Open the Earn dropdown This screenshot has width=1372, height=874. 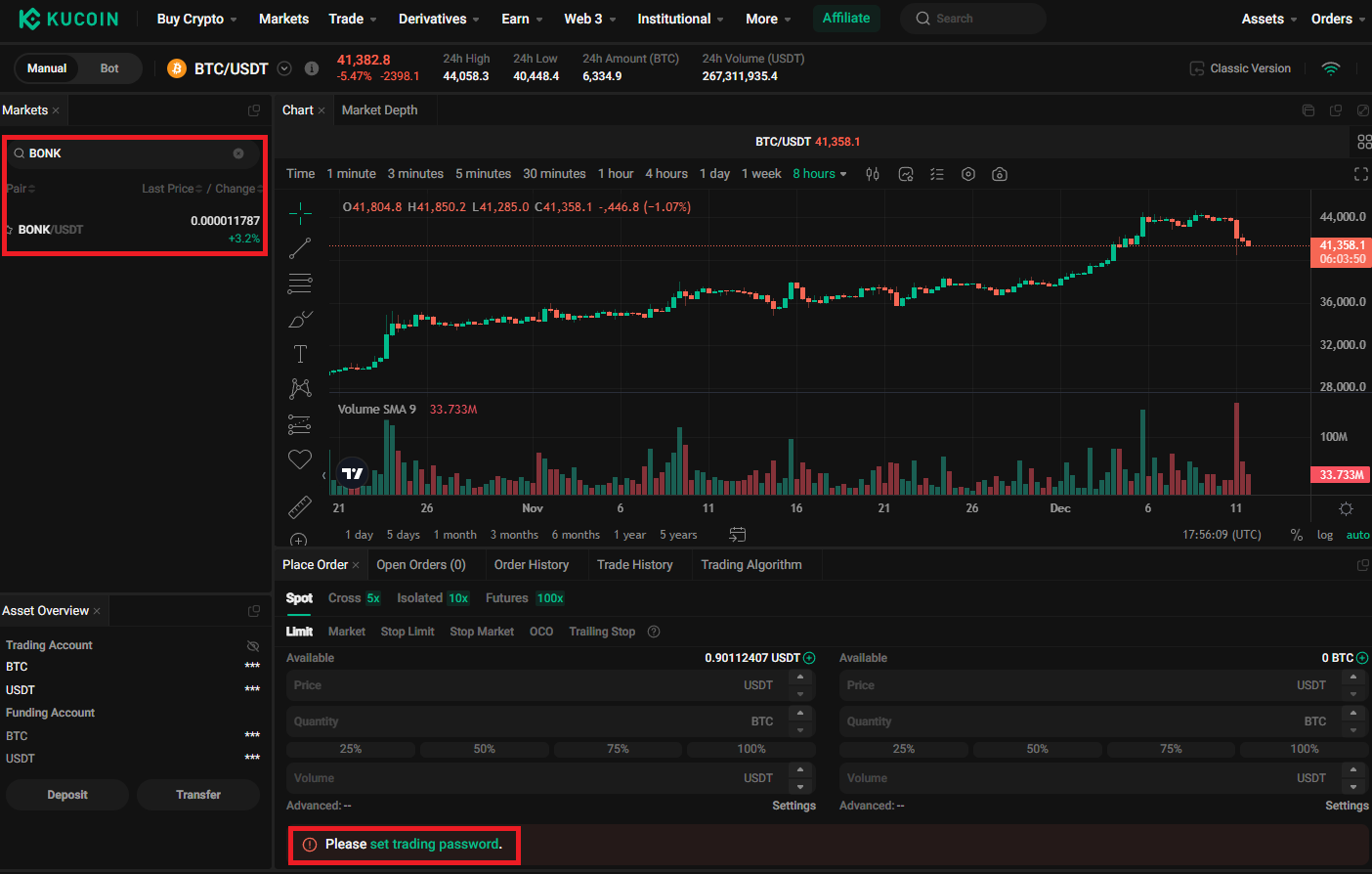[x=522, y=19]
